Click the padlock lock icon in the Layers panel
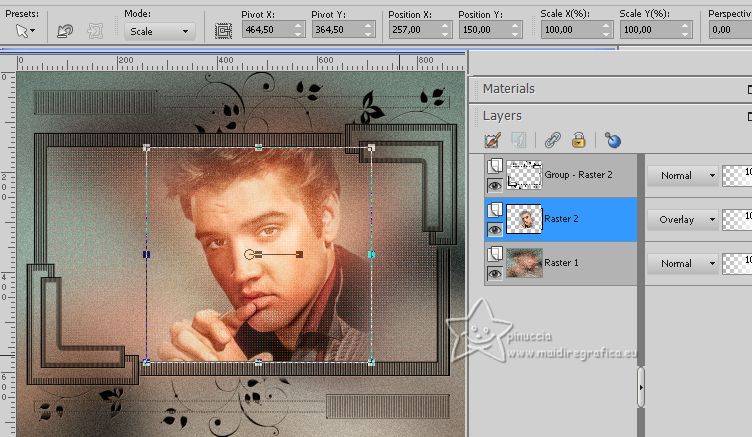Screen dimensions: 752x437 (x=578, y=141)
